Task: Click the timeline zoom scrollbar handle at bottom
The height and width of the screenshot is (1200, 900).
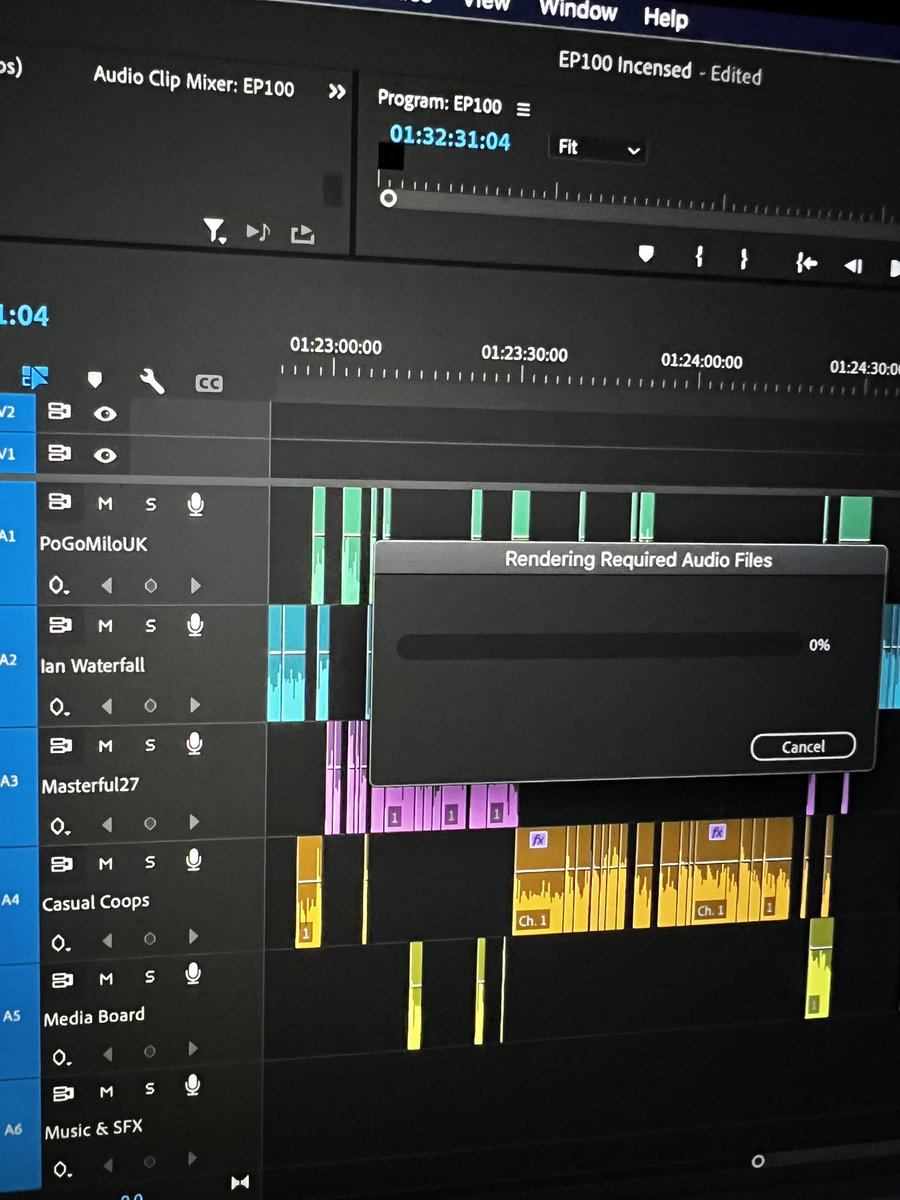Action: click(x=757, y=1161)
